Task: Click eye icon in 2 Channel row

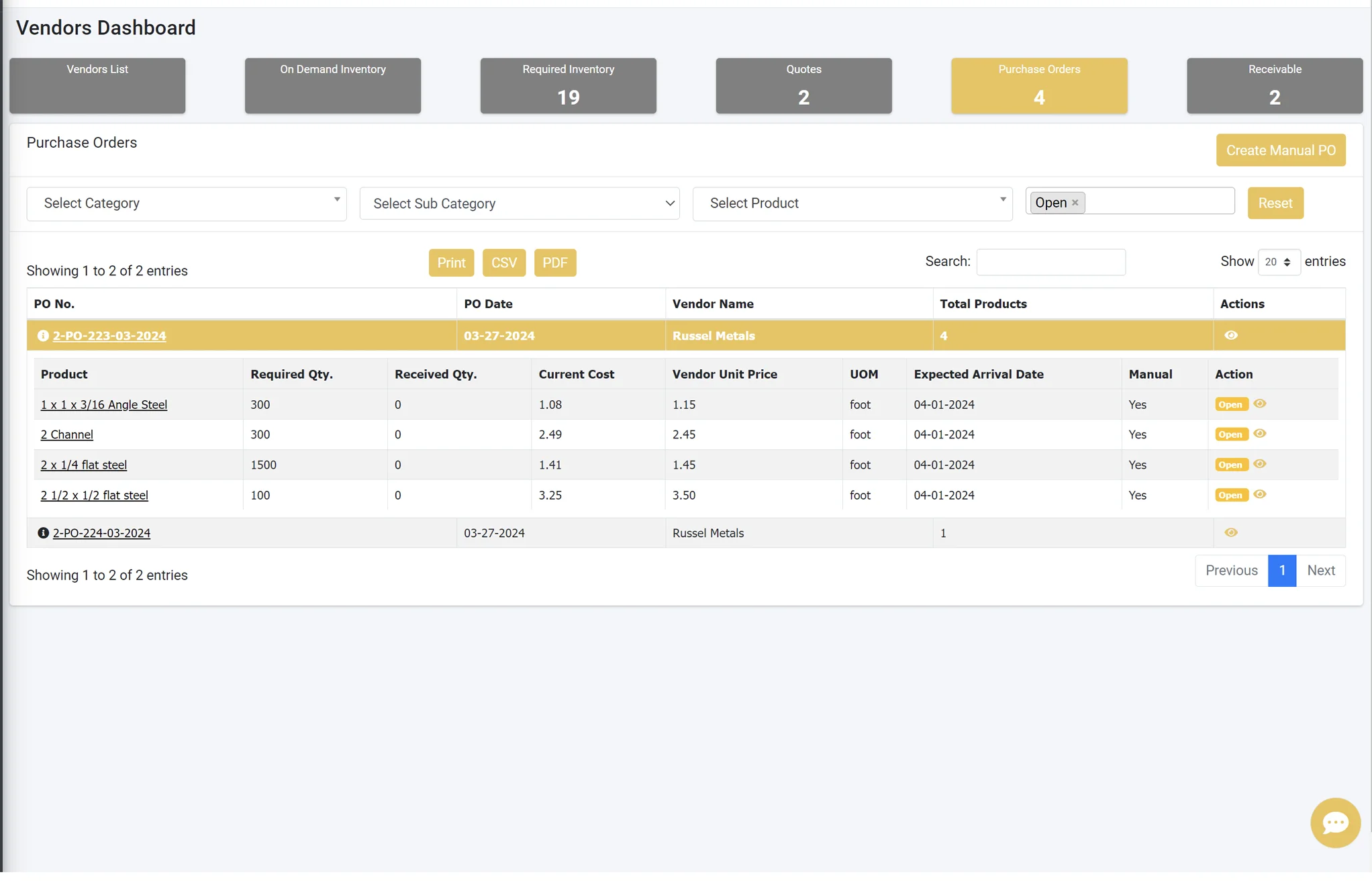Action: (1259, 434)
